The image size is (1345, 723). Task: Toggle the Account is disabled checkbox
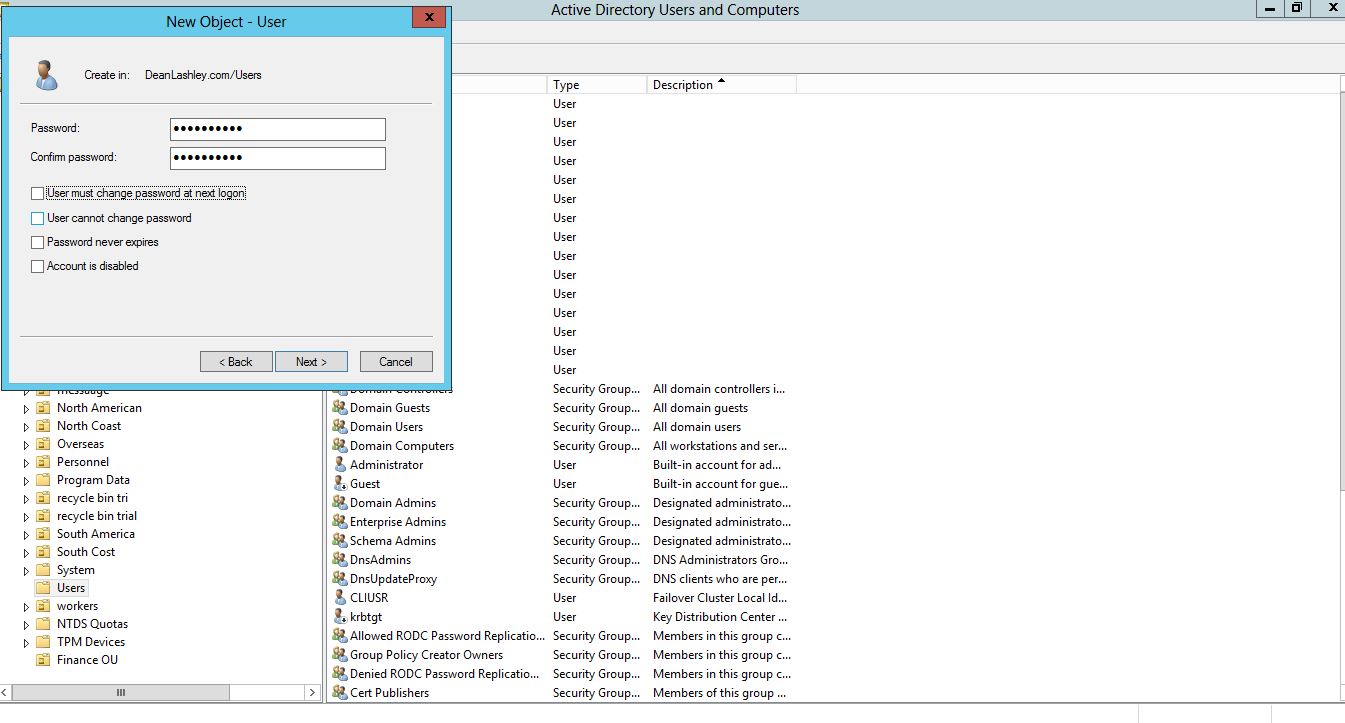pyautogui.click(x=38, y=267)
